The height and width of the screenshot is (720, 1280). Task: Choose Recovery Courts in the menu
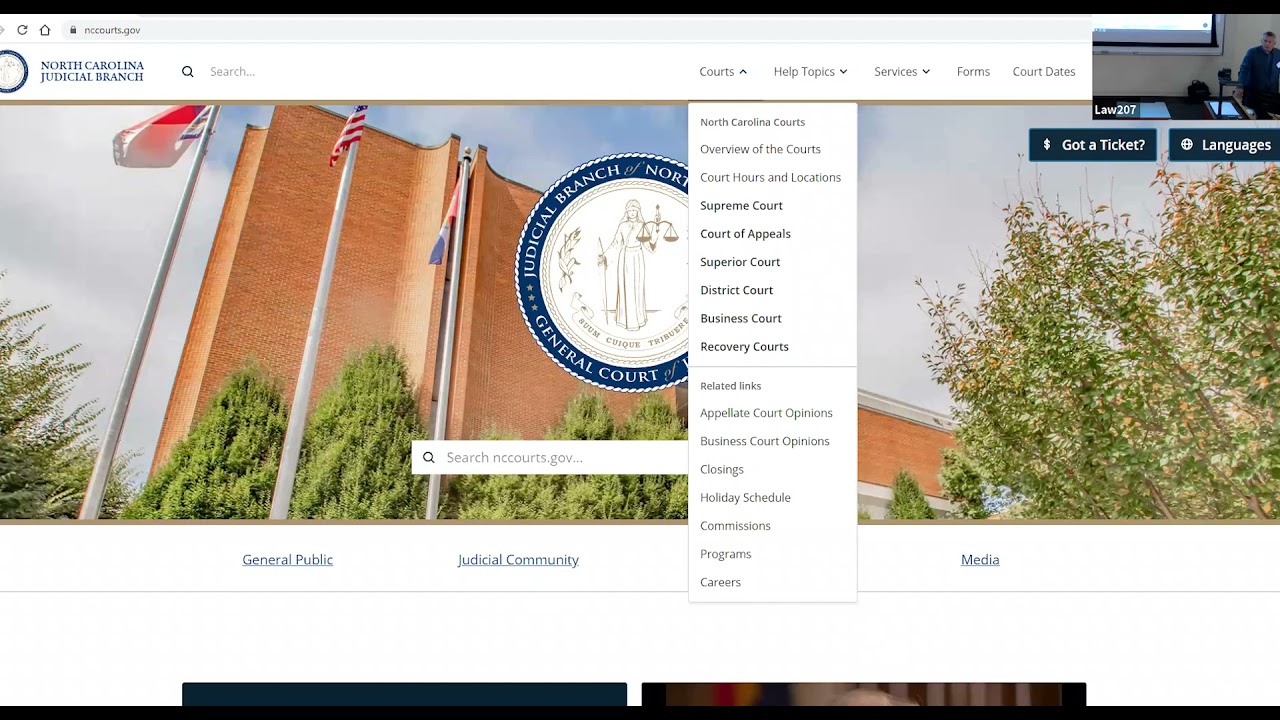pyautogui.click(x=744, y=347)
